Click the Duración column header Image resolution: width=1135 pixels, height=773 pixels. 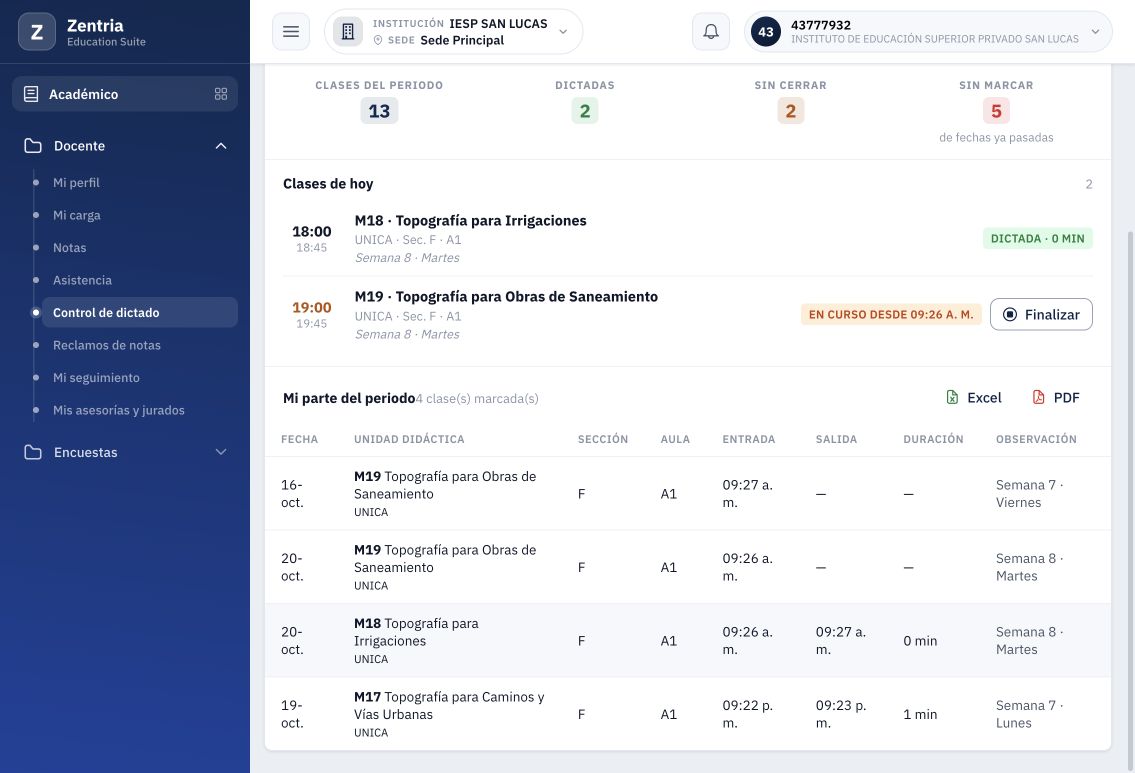pos(933,439)
